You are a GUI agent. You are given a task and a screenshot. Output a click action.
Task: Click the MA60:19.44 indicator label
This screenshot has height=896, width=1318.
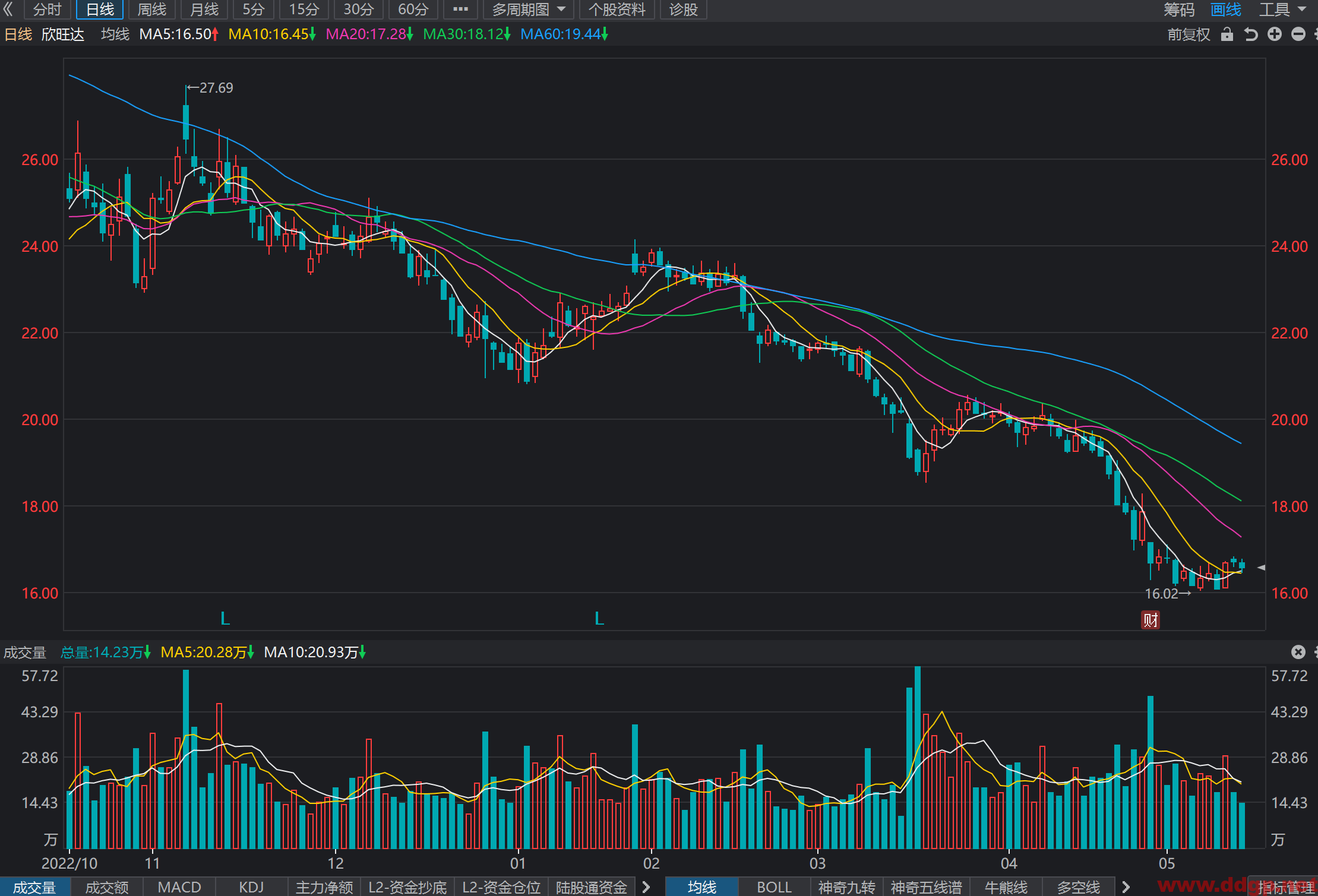click(x=564, y=34)
